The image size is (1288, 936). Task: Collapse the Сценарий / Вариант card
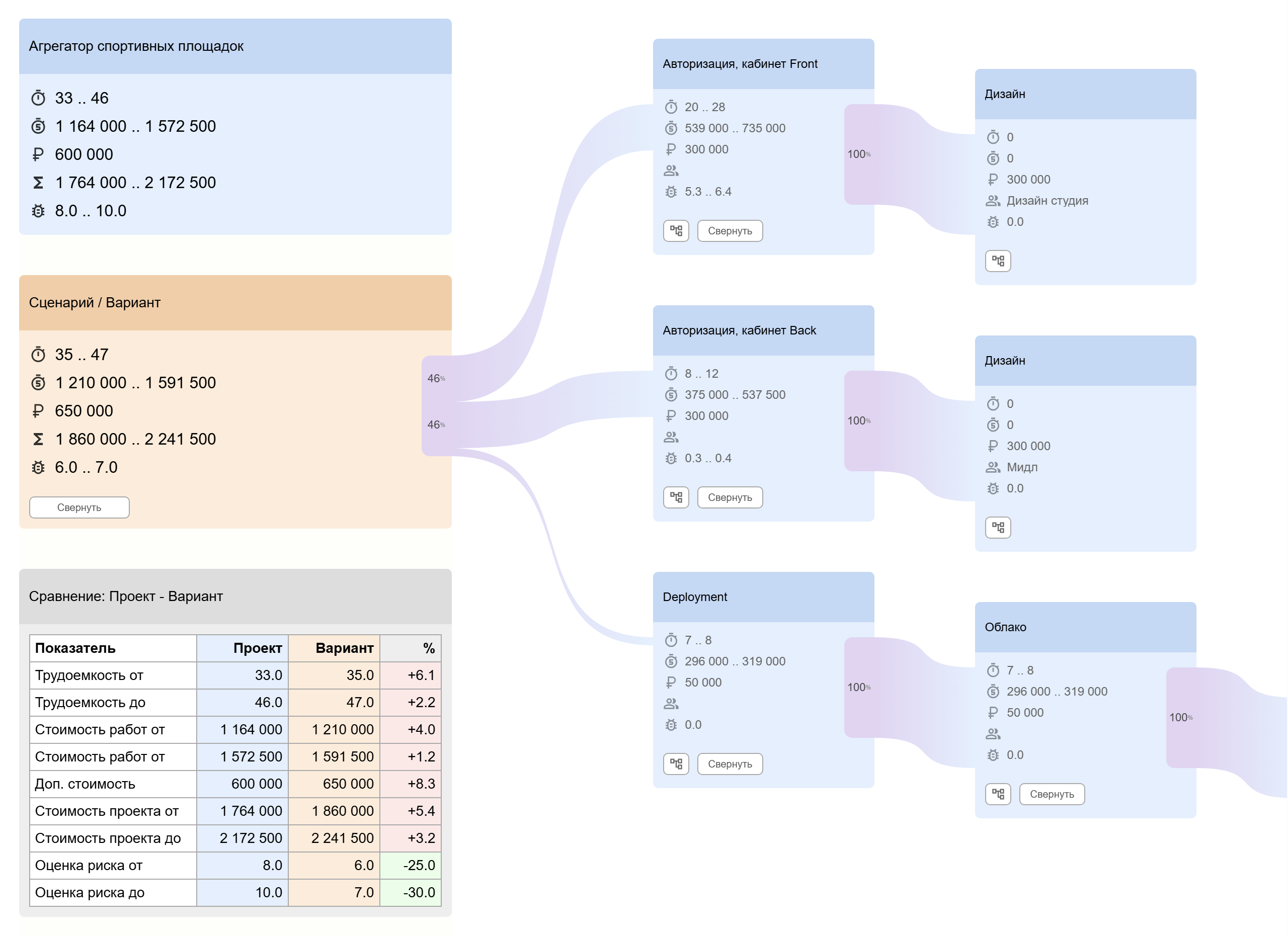[79, 507]
